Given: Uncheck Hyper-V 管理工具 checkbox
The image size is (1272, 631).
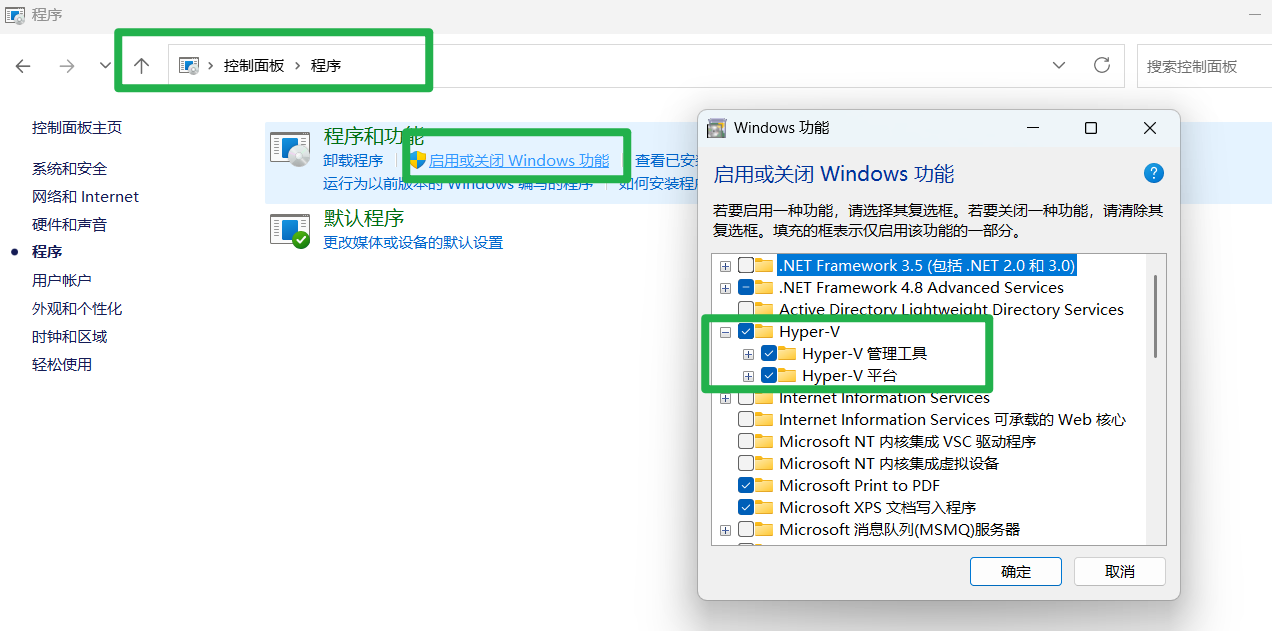Looking at the screenshot, I should coord(769,354).
